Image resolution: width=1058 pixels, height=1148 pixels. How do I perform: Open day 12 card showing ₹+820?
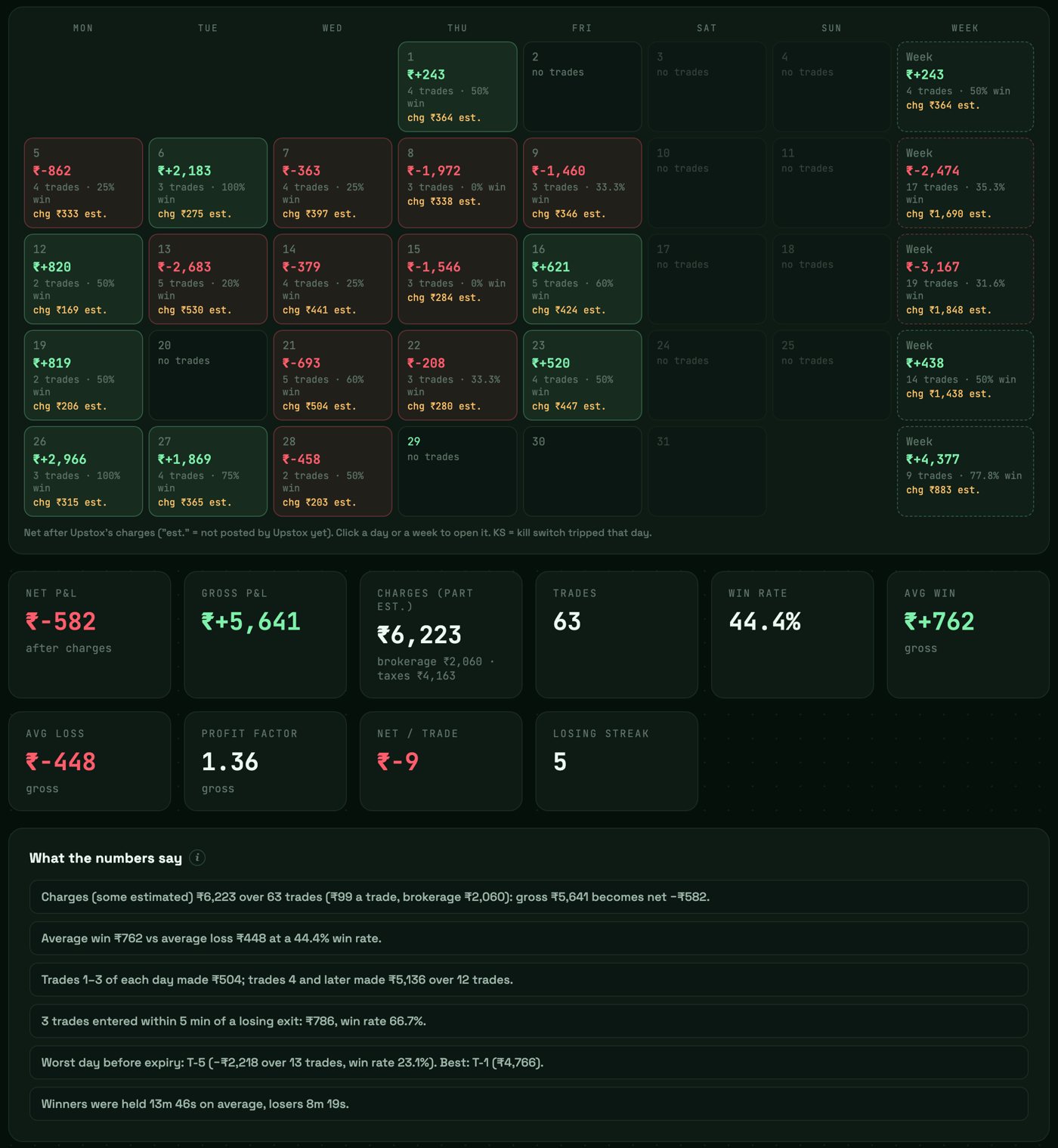pos(83,279)
